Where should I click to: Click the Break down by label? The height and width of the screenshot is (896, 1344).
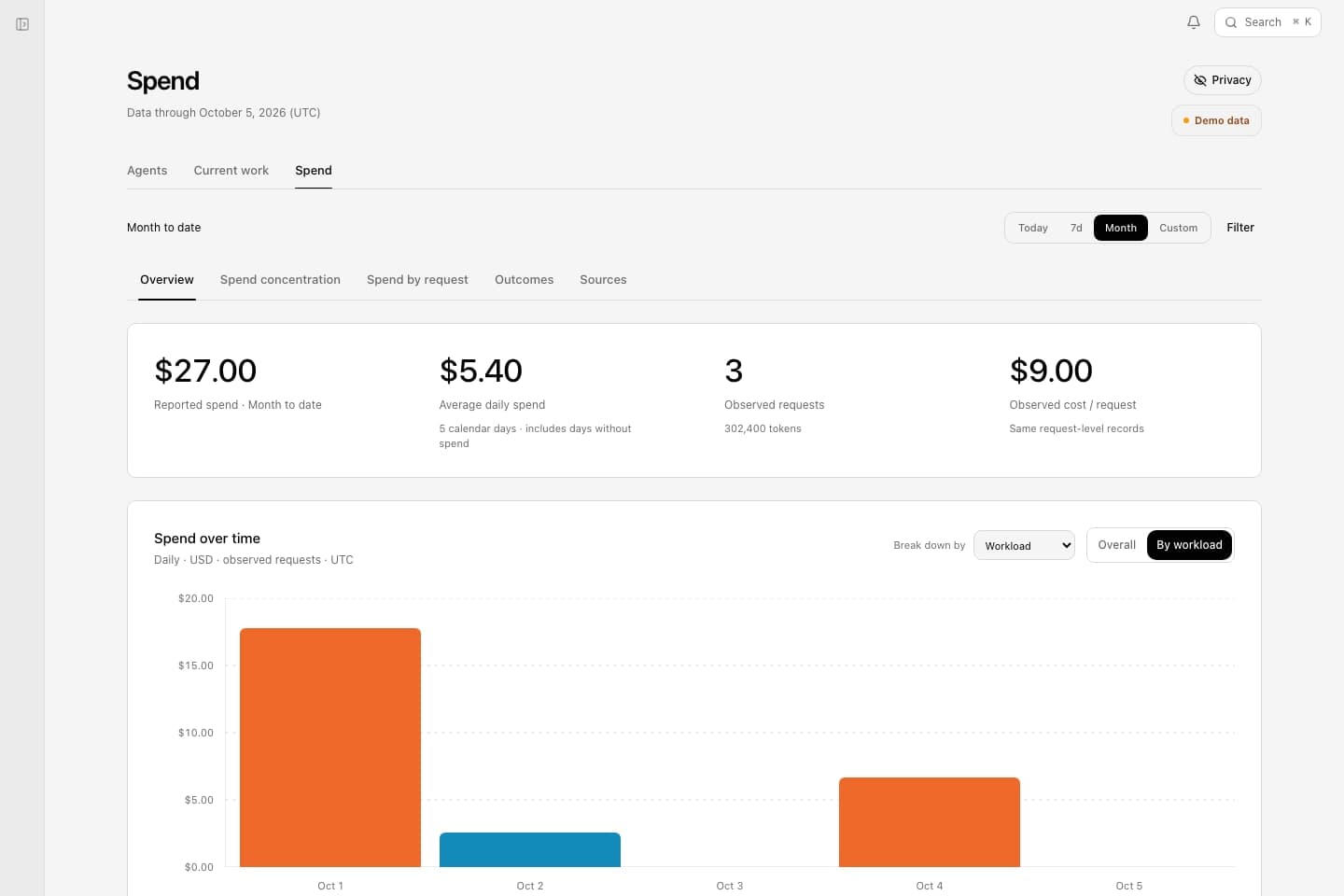point(930,545)
